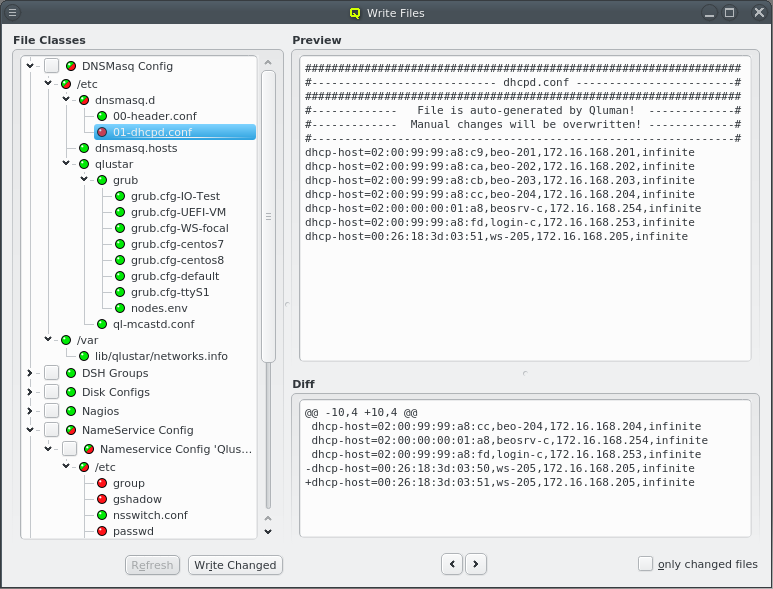Screen dimensions: 773x589
Task: Open the window menu icon in the title bar
Action: tap(12, 12)
